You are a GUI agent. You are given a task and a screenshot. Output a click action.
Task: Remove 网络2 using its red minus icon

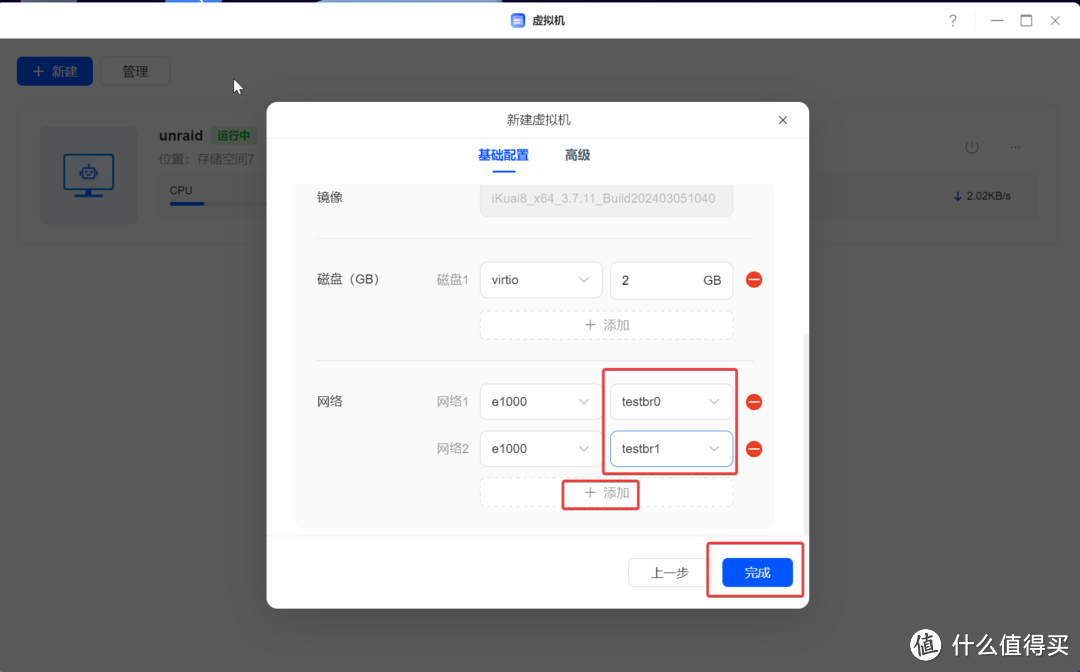753,448
